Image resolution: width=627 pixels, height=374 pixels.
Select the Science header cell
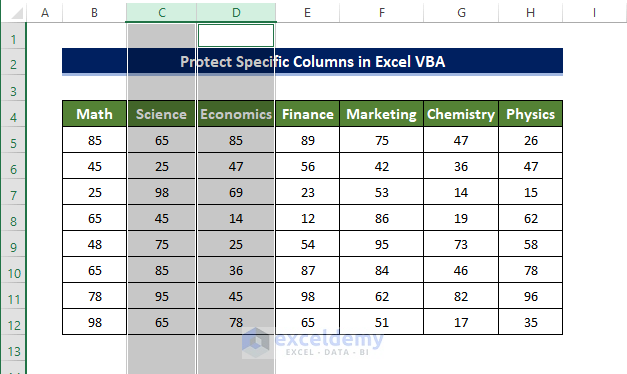coord(162,114)
